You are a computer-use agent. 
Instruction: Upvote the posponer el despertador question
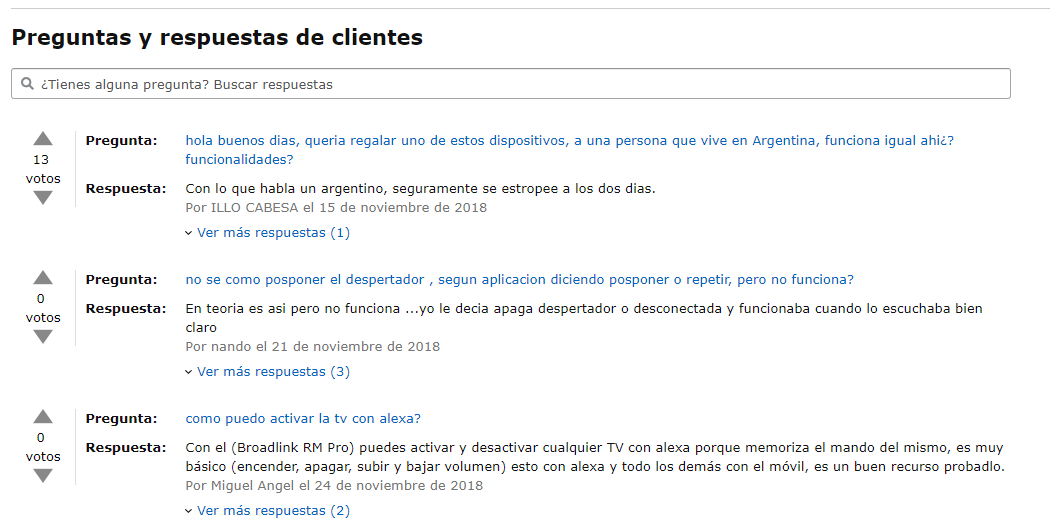(43, 277)
